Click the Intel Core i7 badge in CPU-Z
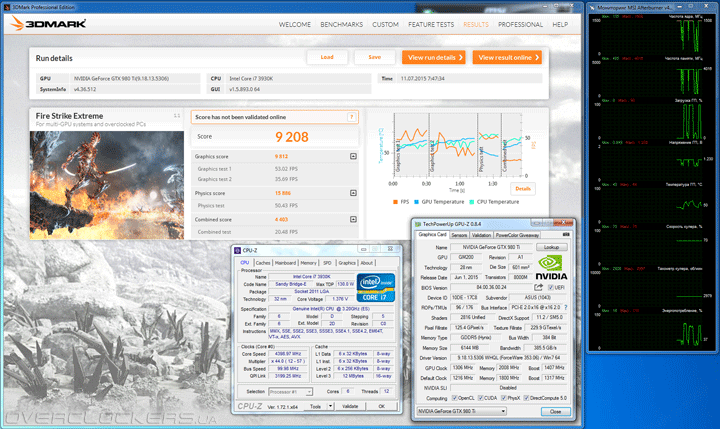 coord(376,288)
